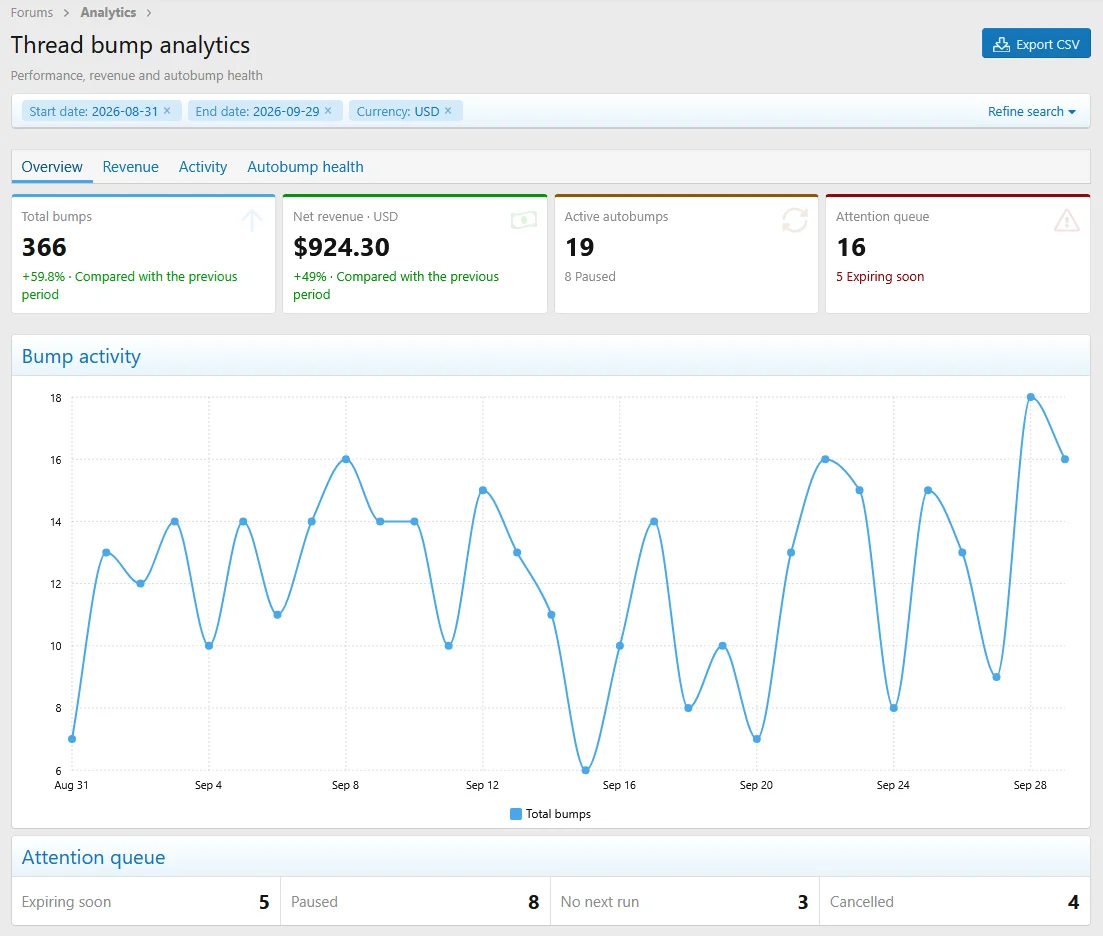Open the Autobump health tab
This screenshot has height=936, width=1103.
[305, 167]
